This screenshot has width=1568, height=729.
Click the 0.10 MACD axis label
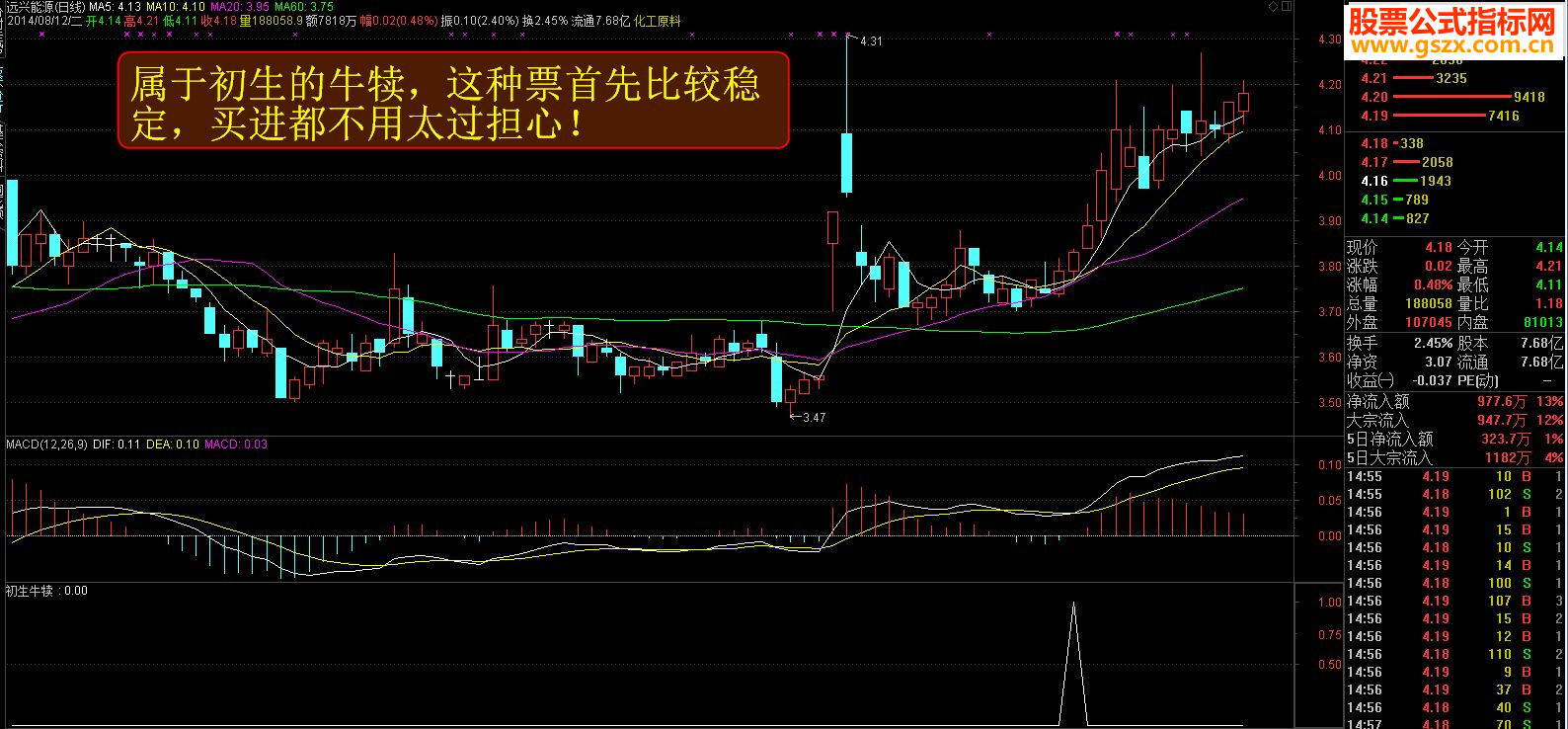click(x=1329, y=464)
